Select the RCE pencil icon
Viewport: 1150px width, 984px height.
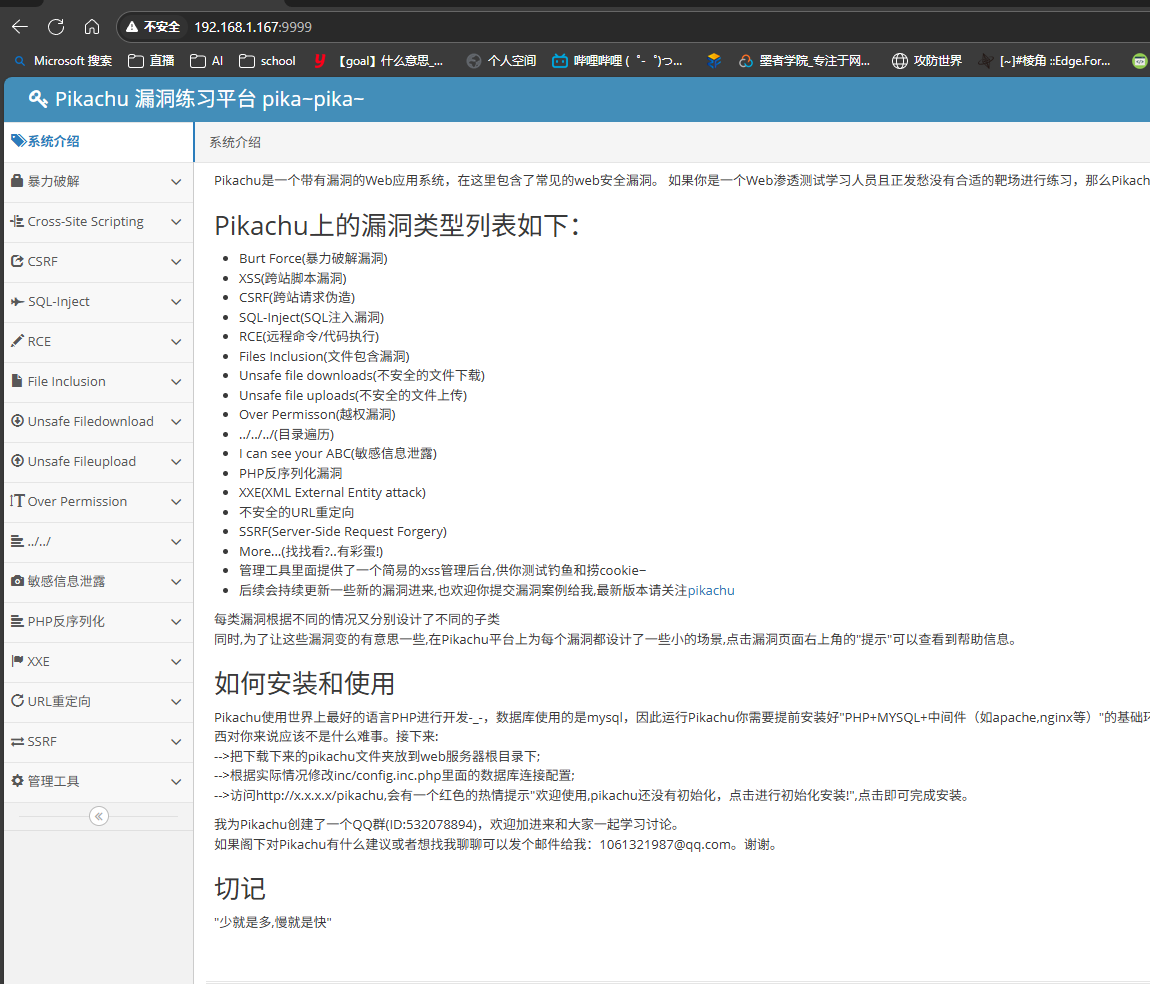point(16,341)
